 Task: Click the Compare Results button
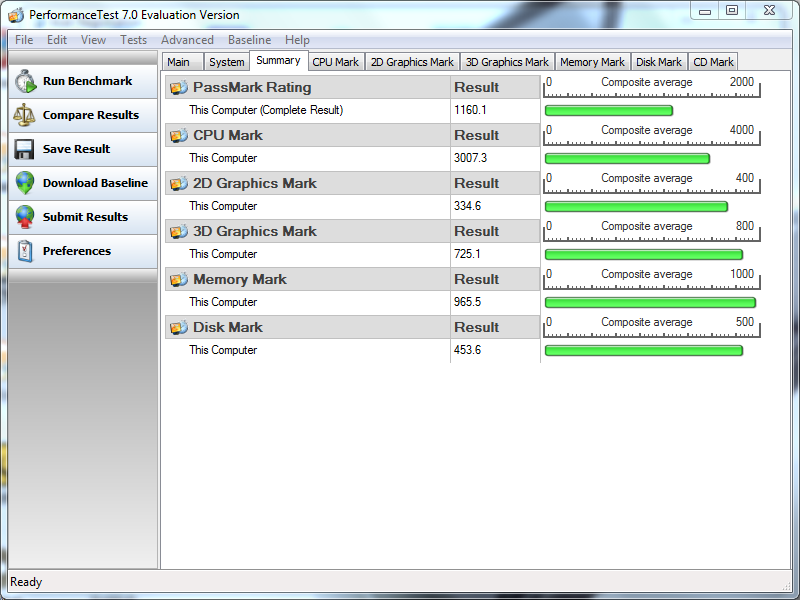[x=83, y=115]
